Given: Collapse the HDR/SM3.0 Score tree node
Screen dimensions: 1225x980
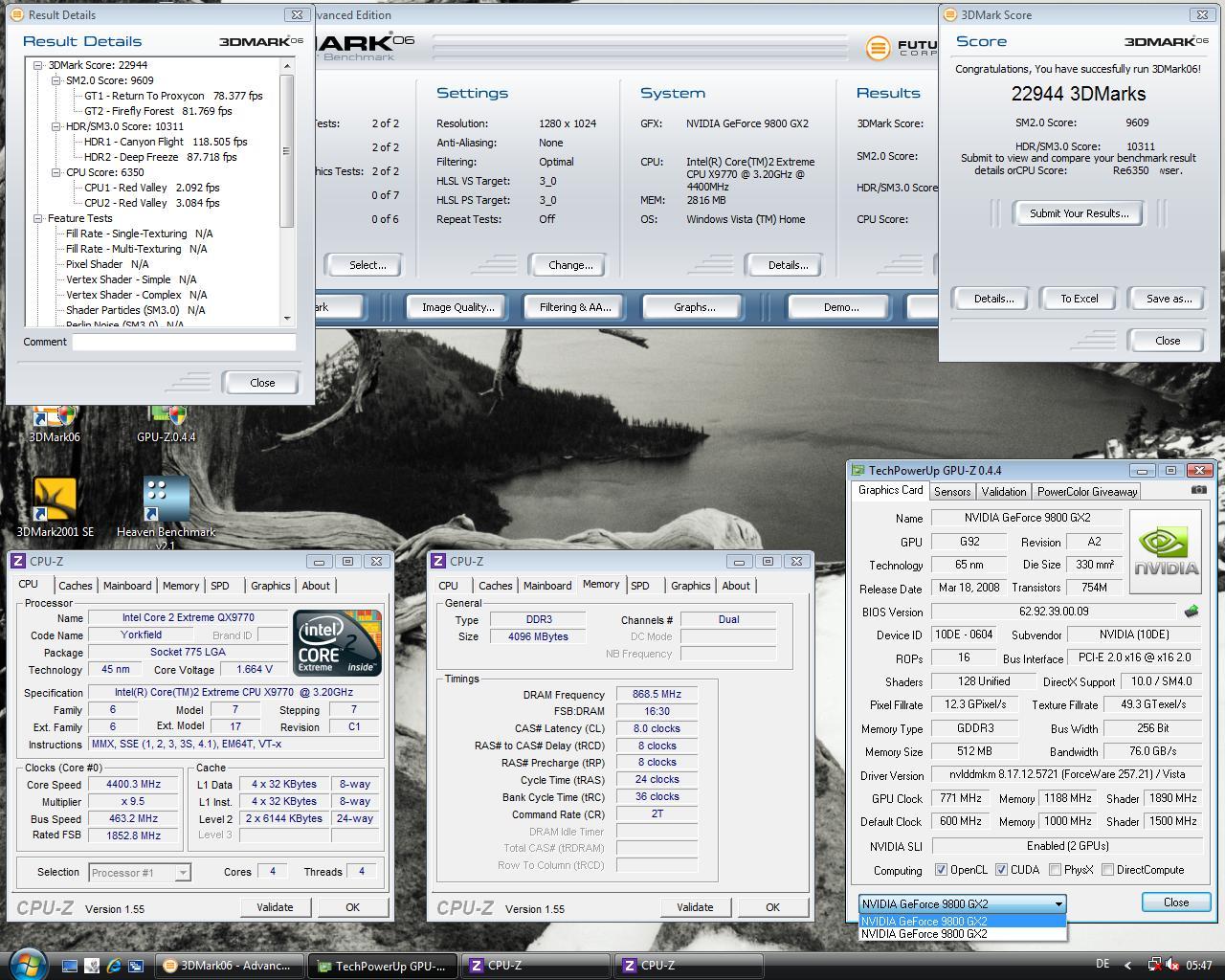Looking at the screenshot, I should click(x=56, y=126).
